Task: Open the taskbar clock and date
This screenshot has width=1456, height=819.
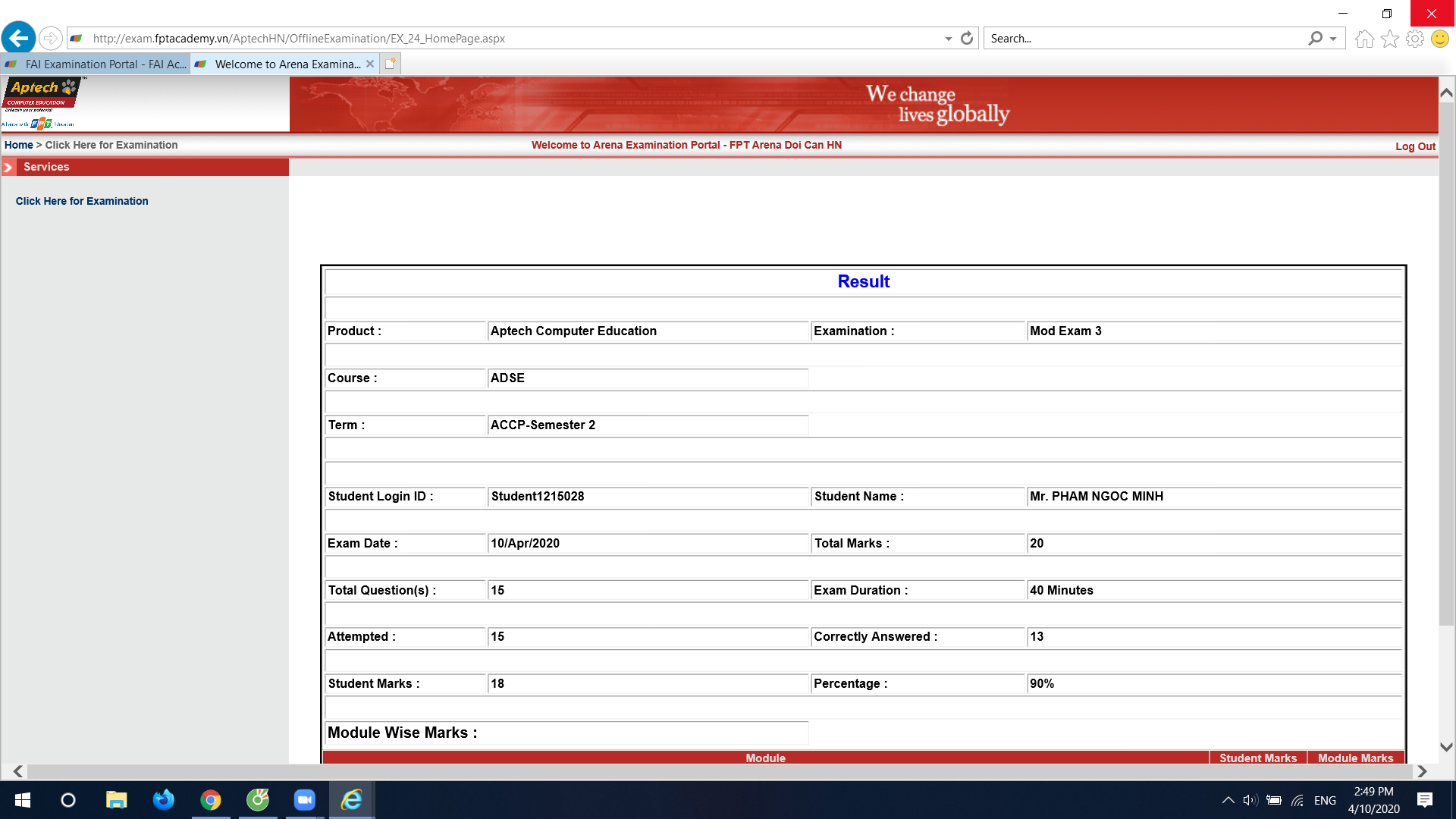Action: pos(1373,800)
